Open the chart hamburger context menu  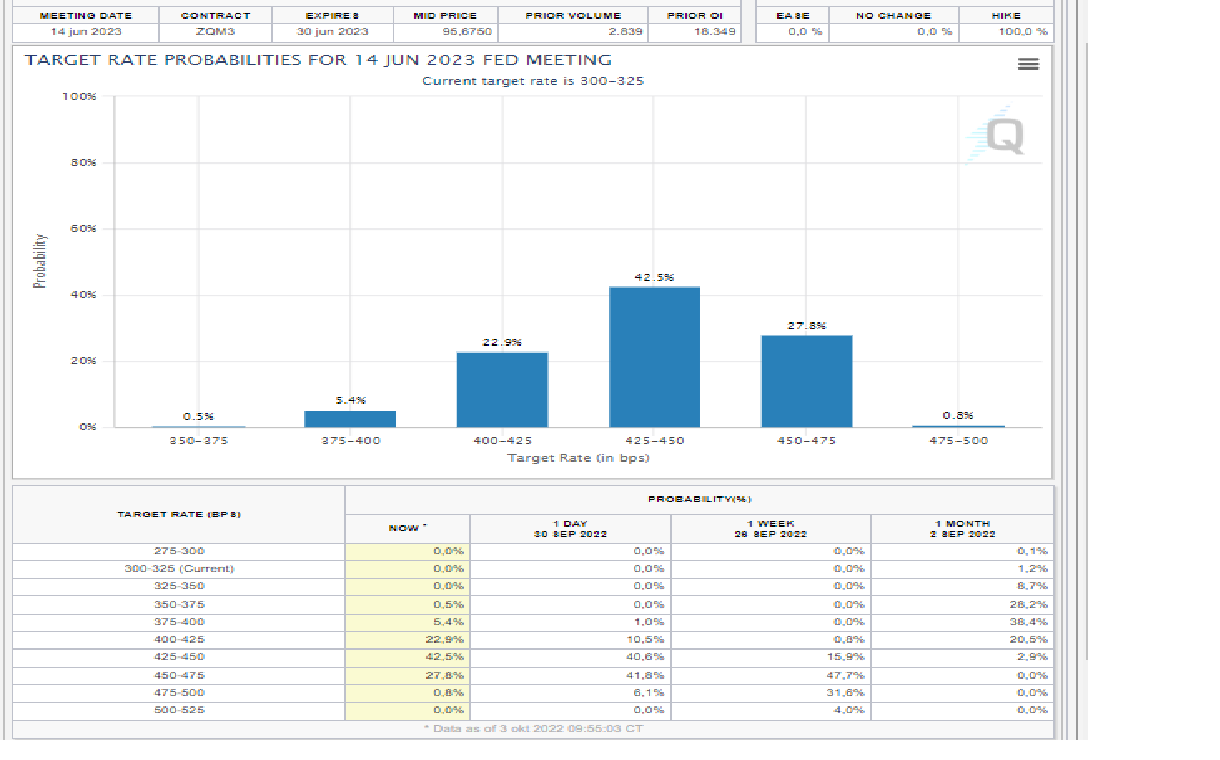tap(1028, 64)
